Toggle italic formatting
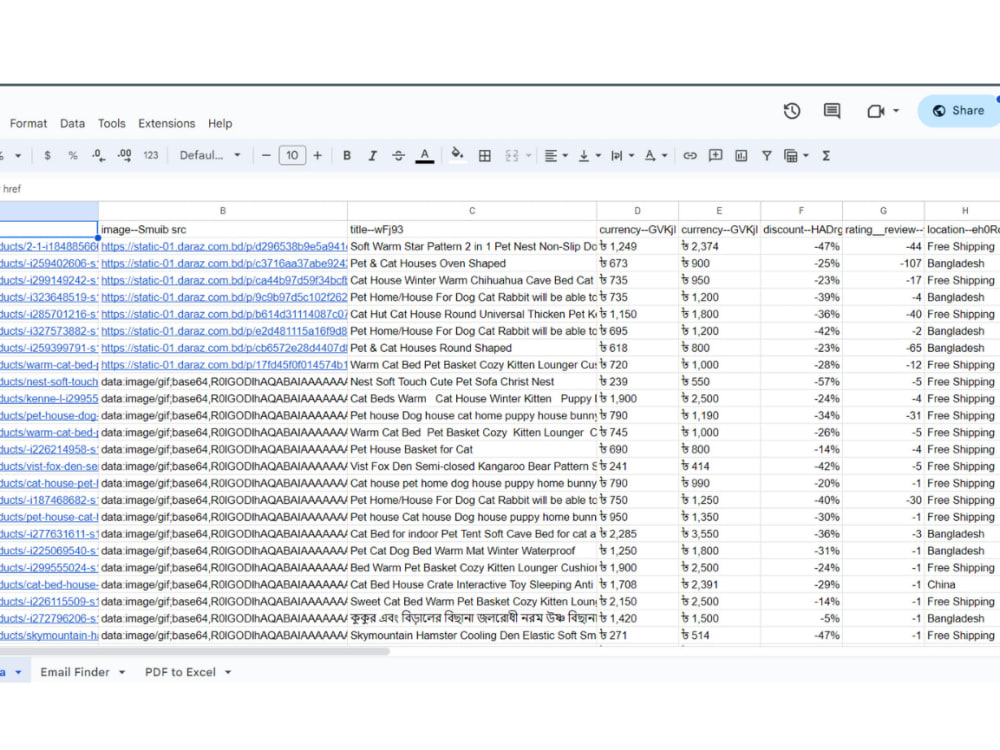1000x750 pixels. click(372, 156)
